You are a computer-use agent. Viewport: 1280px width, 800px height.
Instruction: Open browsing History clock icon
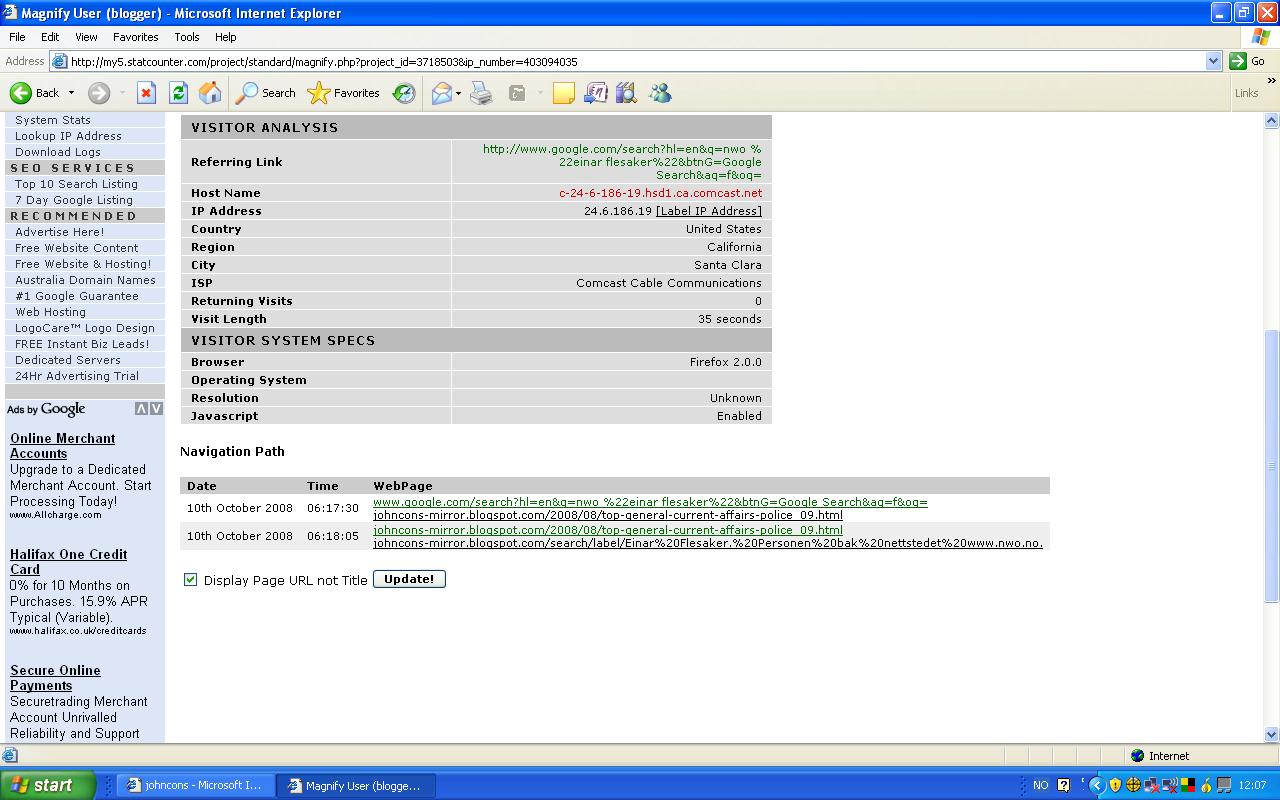click(x=404, y=93)
